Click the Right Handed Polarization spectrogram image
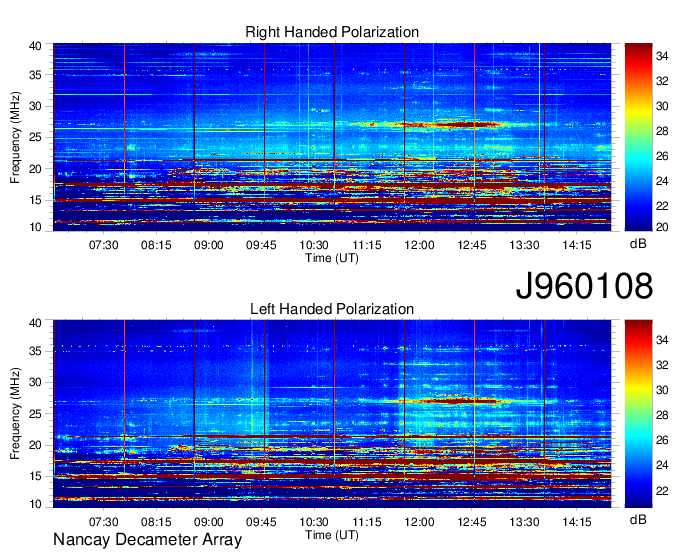 [x=332, y=137]
